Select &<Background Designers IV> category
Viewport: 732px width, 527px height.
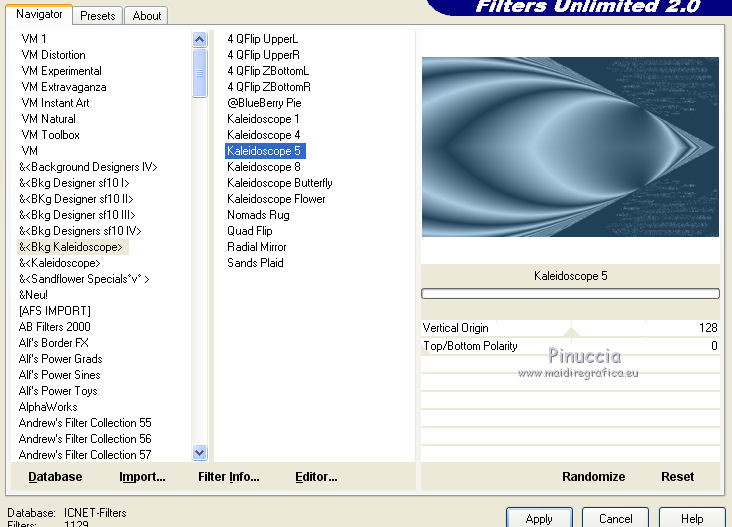[x=88, y=167]
